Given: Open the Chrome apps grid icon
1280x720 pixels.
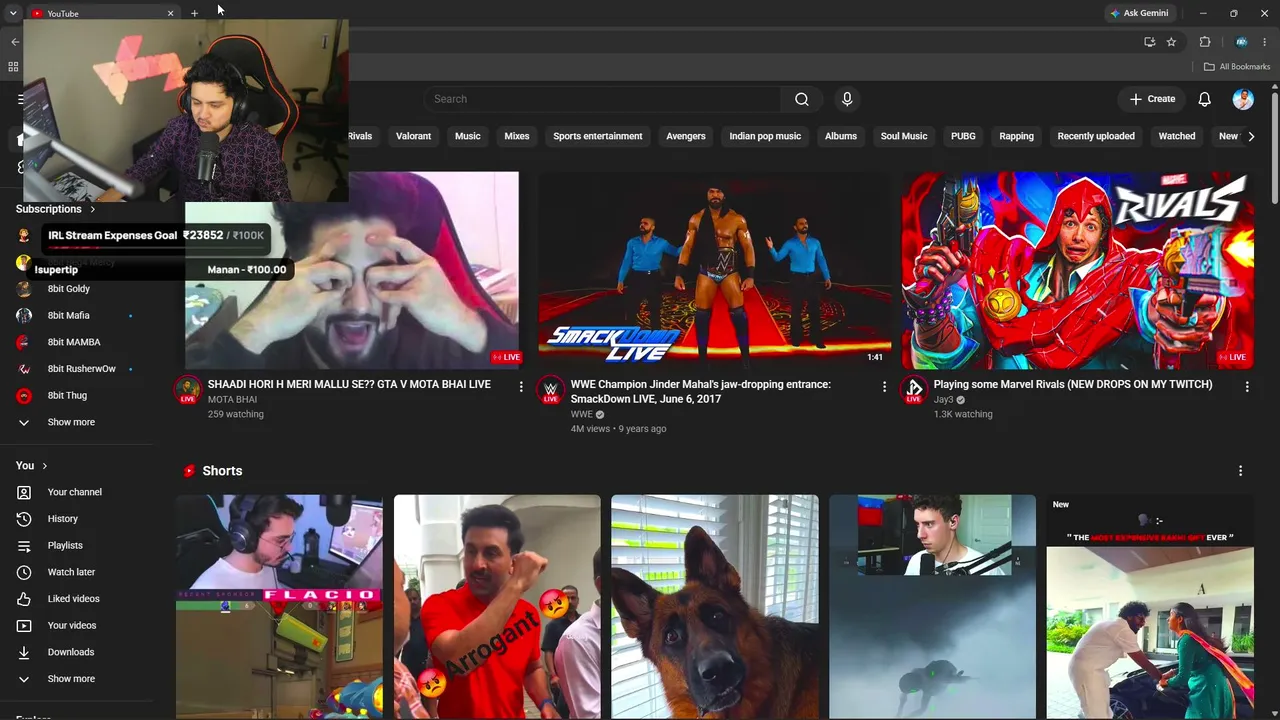Looking at the screenshot, I should pos(13,67).
